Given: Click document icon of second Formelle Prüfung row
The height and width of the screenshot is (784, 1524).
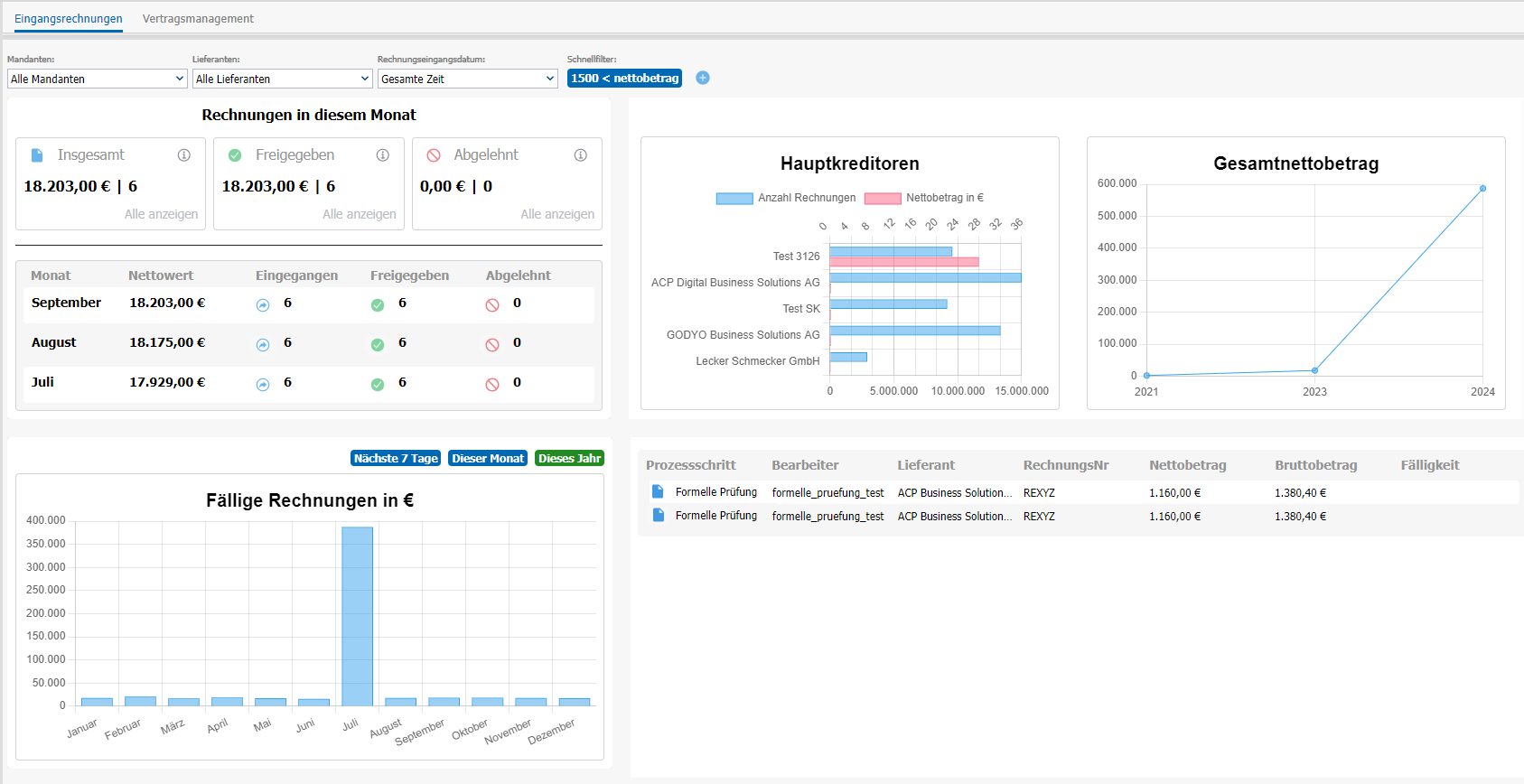Looking at the screenshot, I should 658,515.
